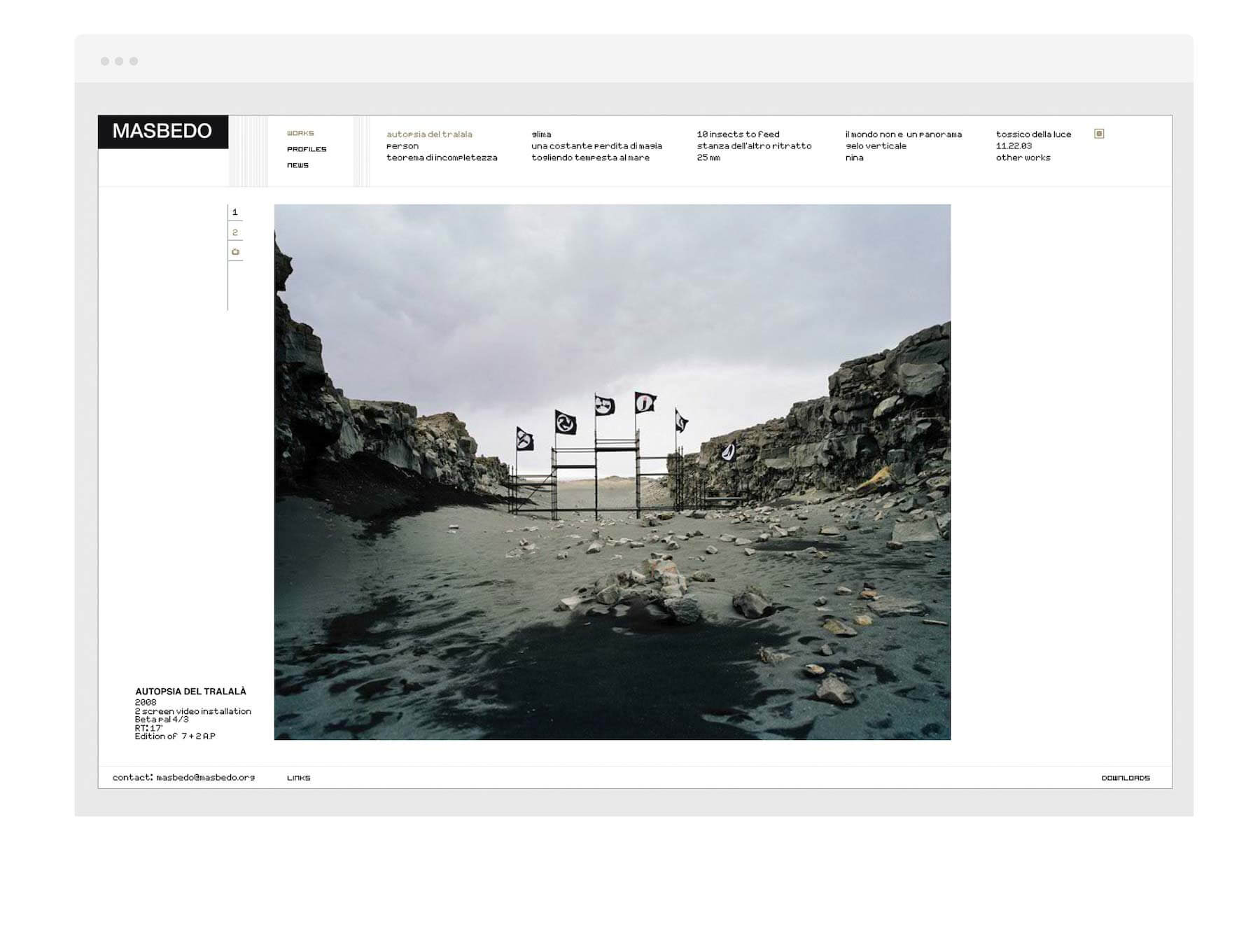
Task: Switch to image page 2
Action: 235,232
